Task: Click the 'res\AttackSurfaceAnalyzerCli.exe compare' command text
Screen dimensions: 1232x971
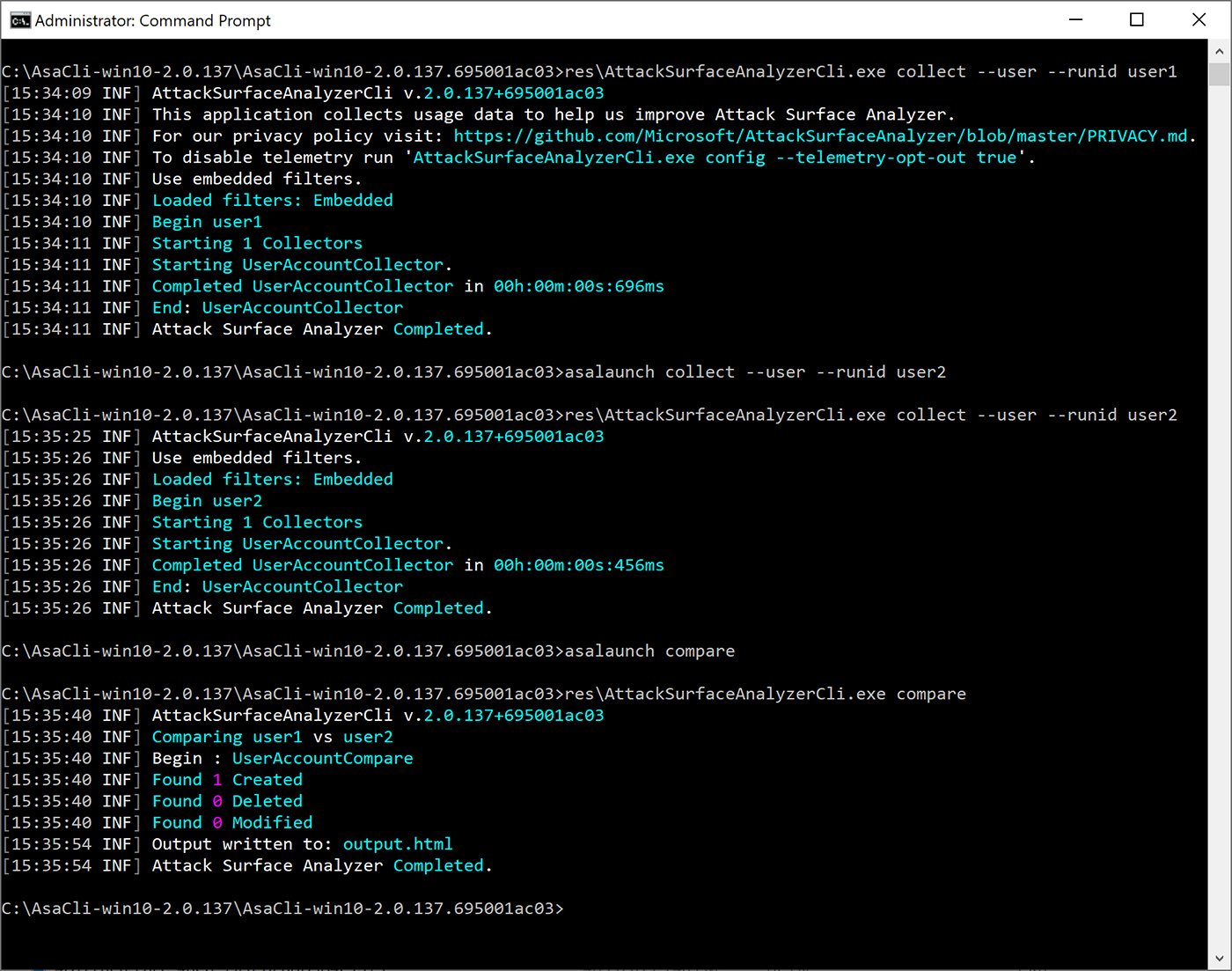Action: click(x=766, y=694)
